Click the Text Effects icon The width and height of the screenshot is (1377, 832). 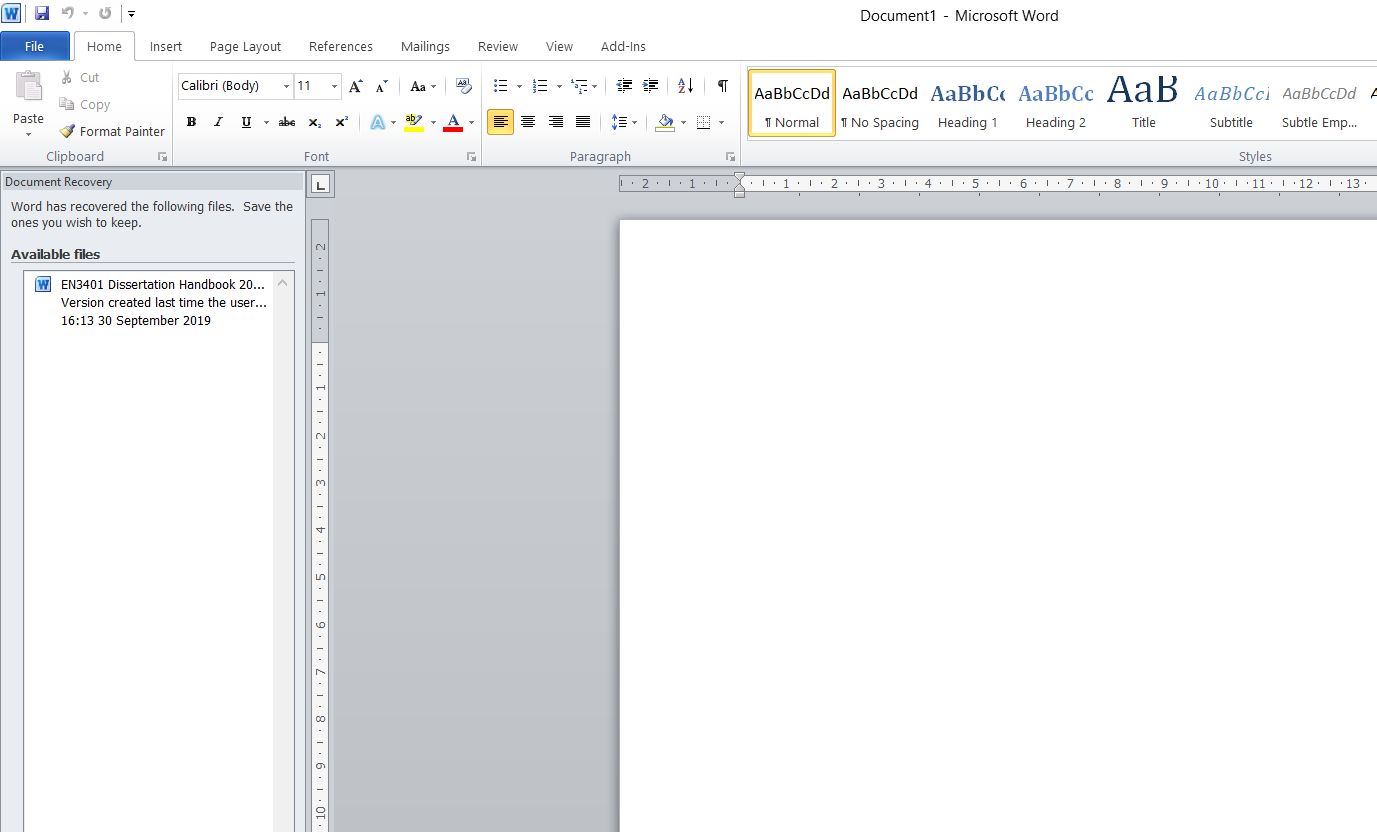(378, 122)
